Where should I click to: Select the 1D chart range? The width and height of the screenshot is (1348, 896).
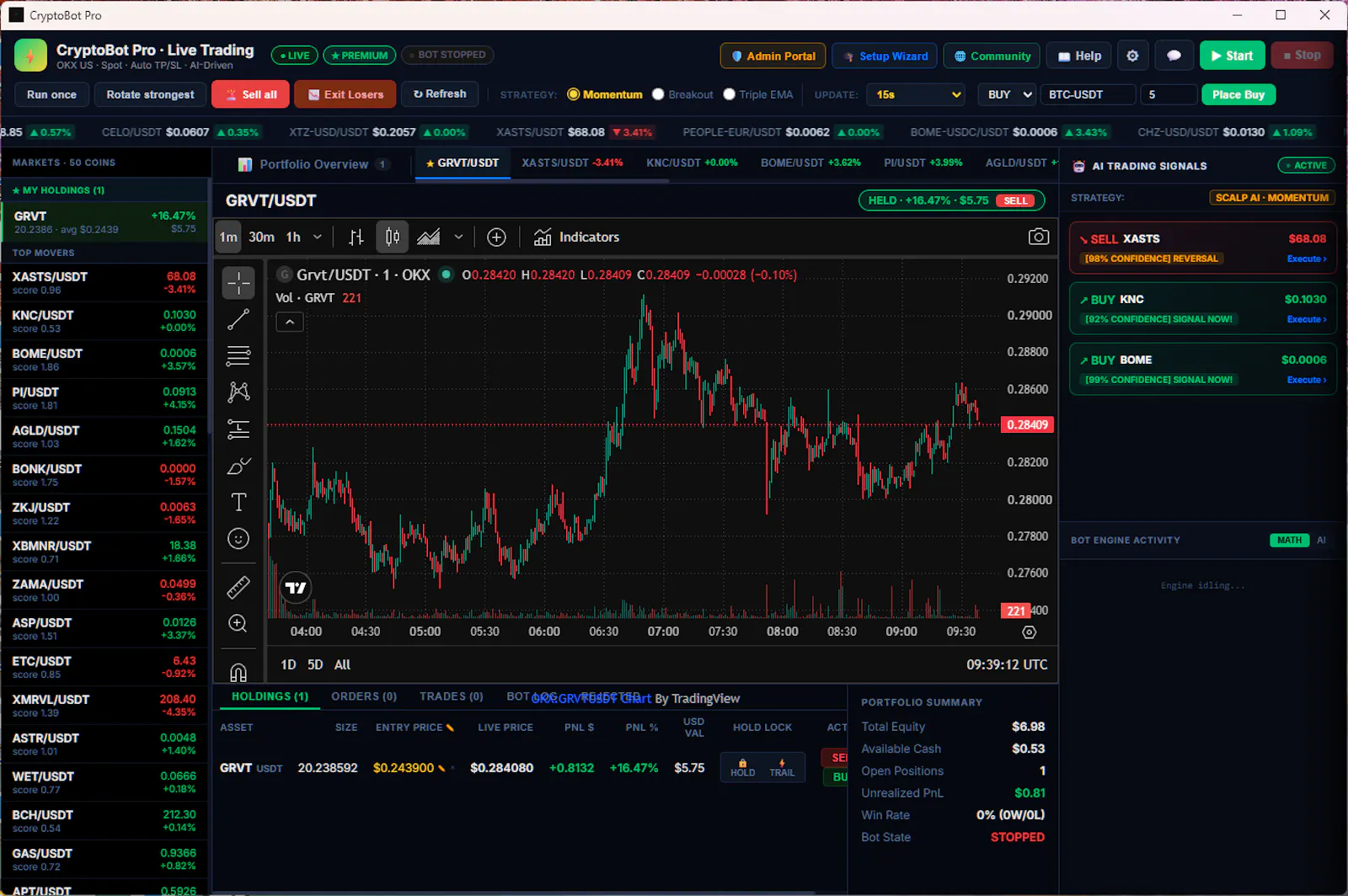tap(288, 665)
